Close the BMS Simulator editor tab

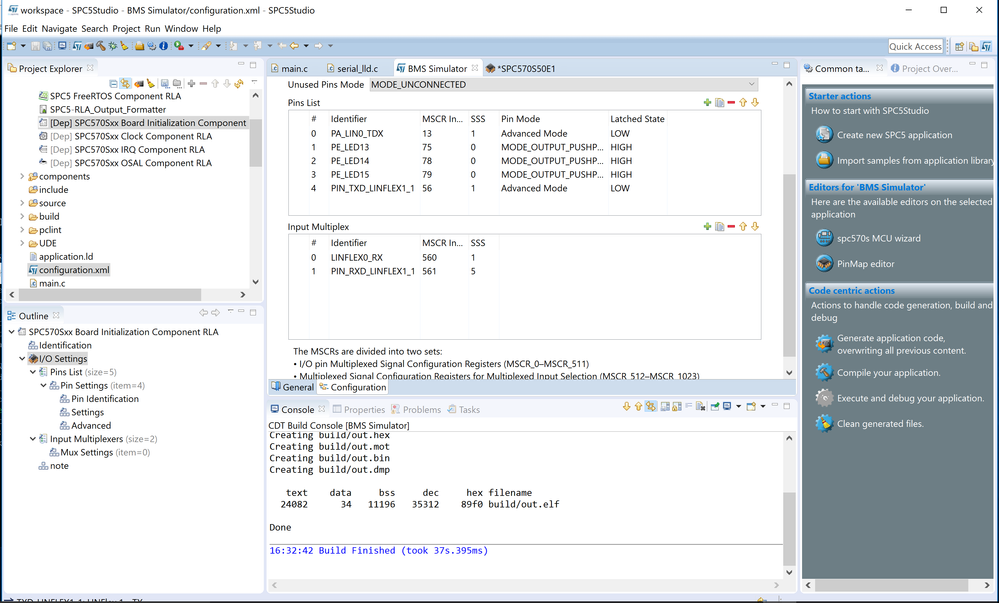475,68
